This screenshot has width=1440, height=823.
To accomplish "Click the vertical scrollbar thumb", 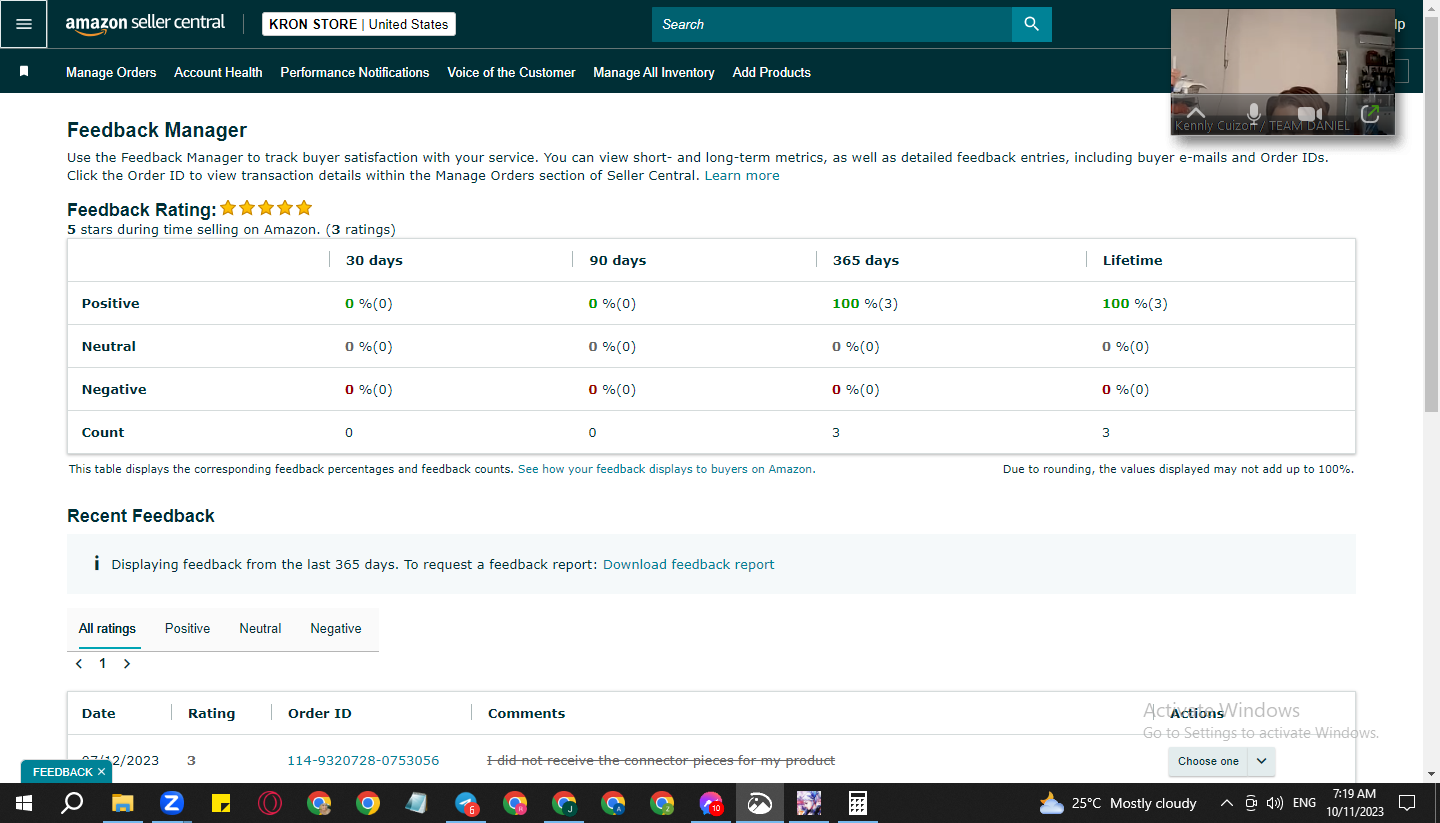I will pyautogui.click(x=1432, y=212).
